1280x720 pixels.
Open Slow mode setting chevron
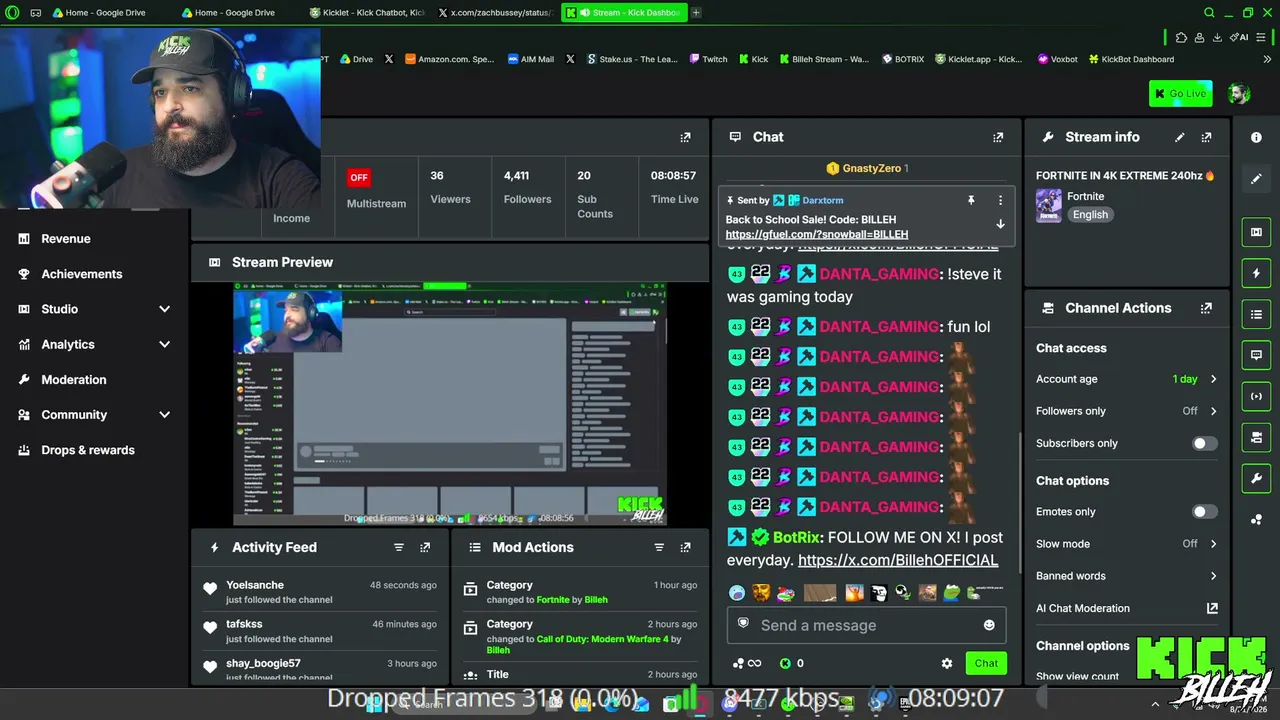point(1213,544)
